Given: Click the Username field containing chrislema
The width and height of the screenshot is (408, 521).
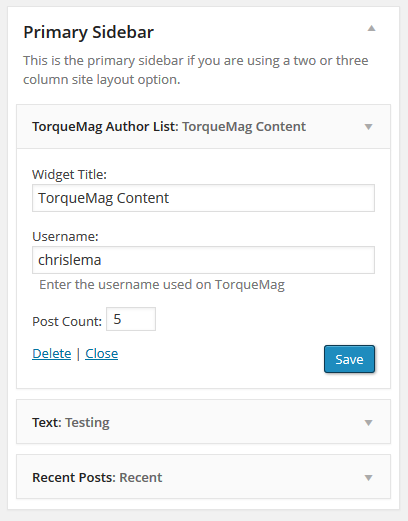Looking at the screenshot, I should (203, 260).
